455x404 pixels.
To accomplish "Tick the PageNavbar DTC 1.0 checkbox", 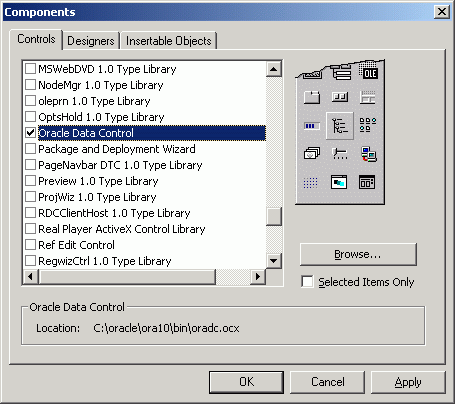I will coord(30,165).
